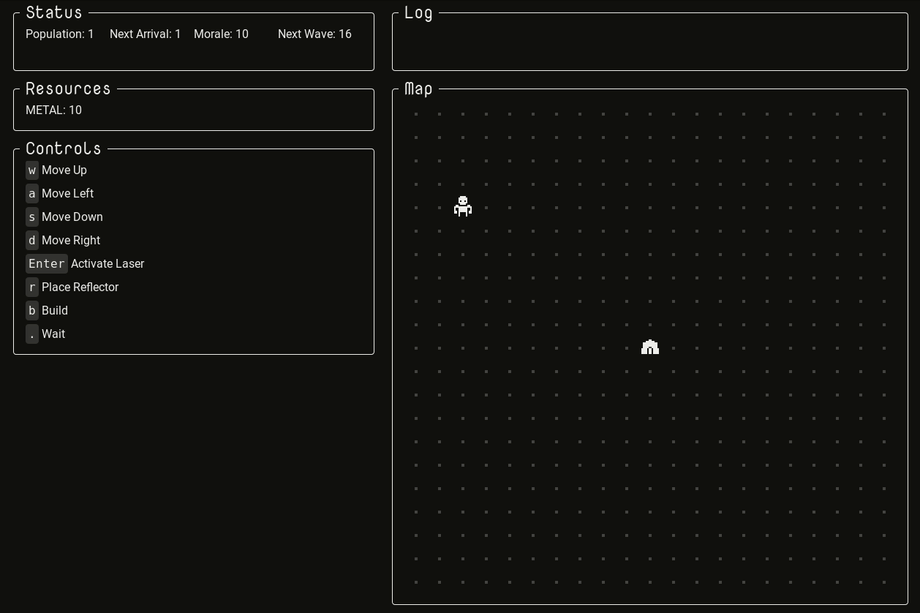
Task: Click the Resources panel heading
Action: (x=68, y=89)
